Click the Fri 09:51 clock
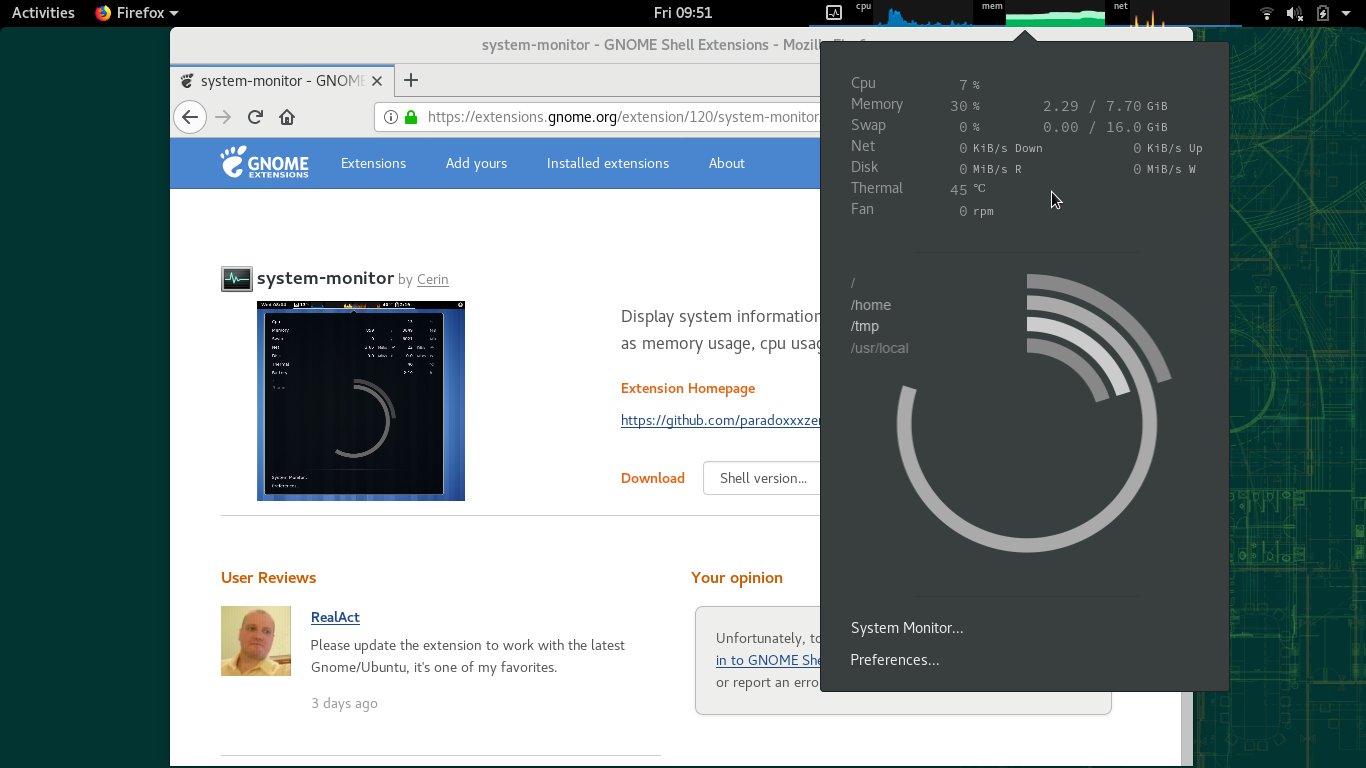The image size is (1366, 768). (683, 13)
